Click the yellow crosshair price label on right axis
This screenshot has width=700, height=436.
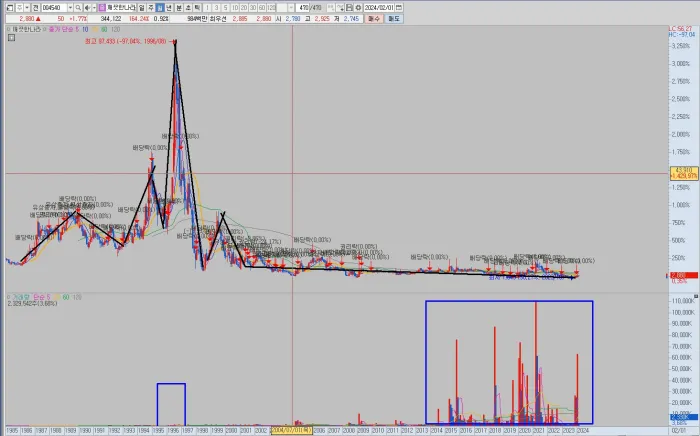tap(684, 173)
